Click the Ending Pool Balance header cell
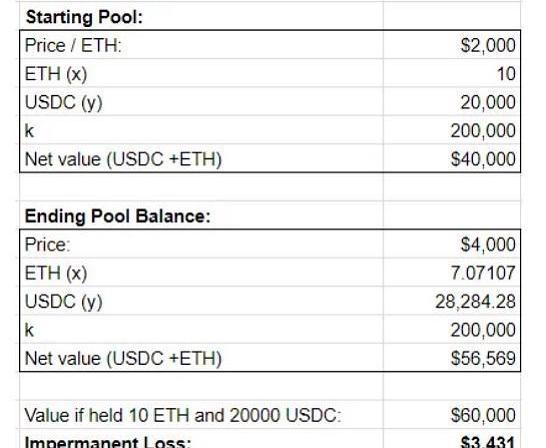546x448 pixels. coord(201,215)
